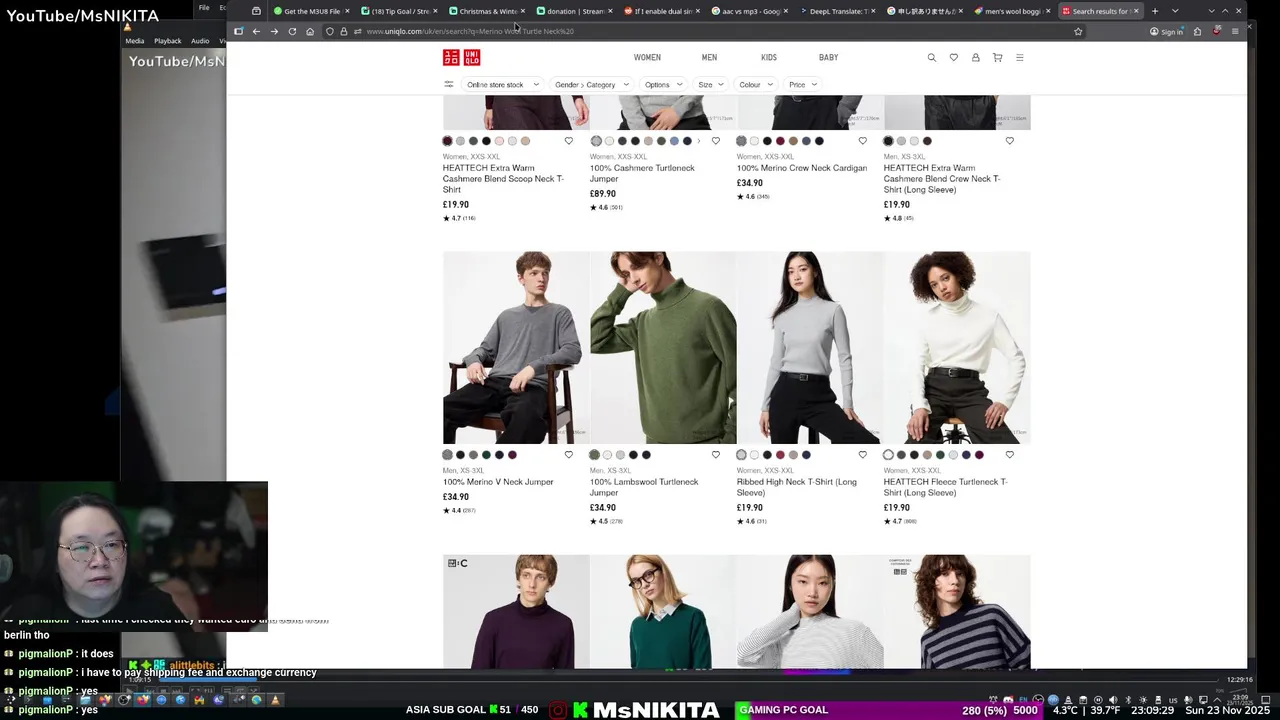Screen dimensions: 1280x720
Task: Click the Uniqlo logo in the header
Action: coord(461,57)
